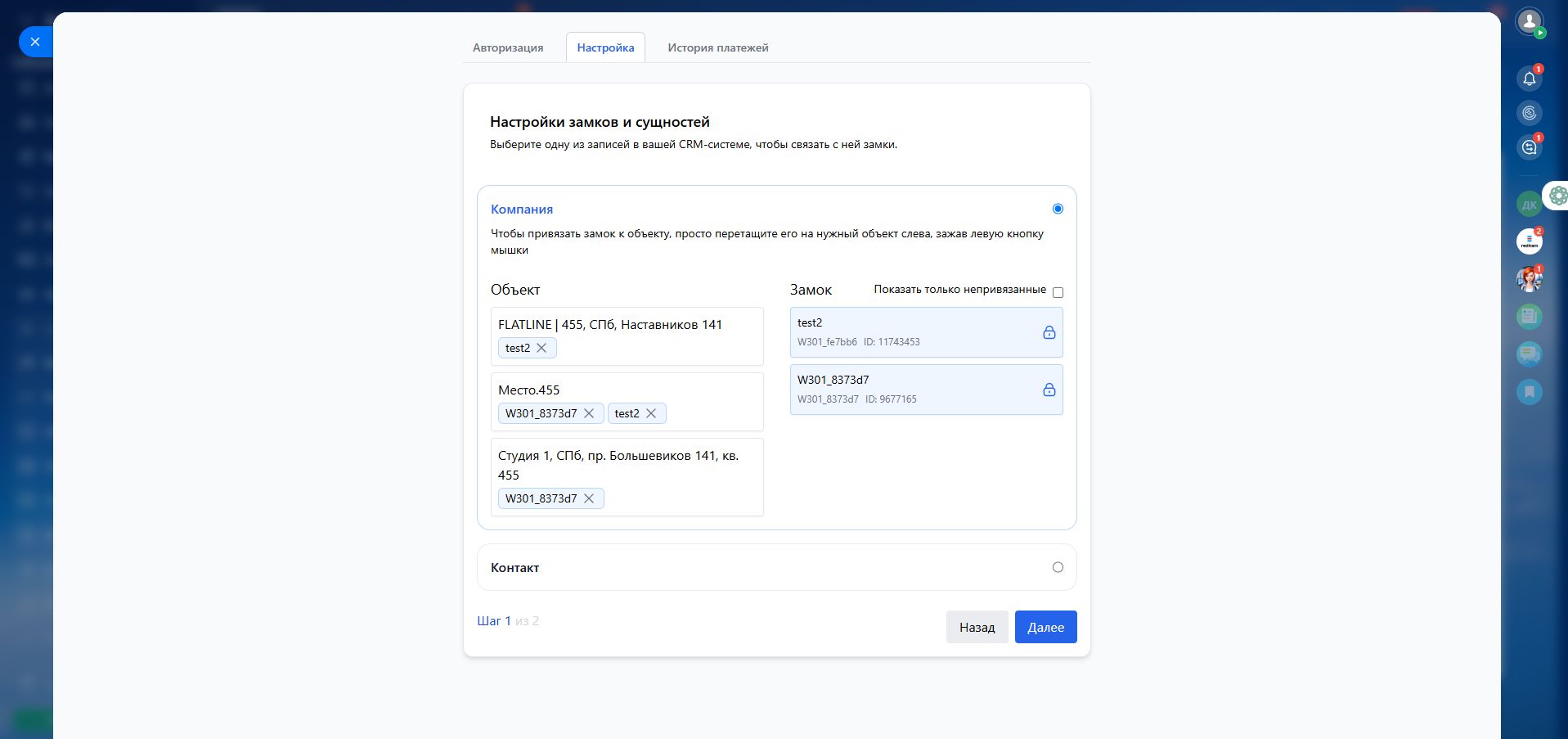Select the Контакт radio button
This screenshot has height=739, width=1568.
(1058, 567)
